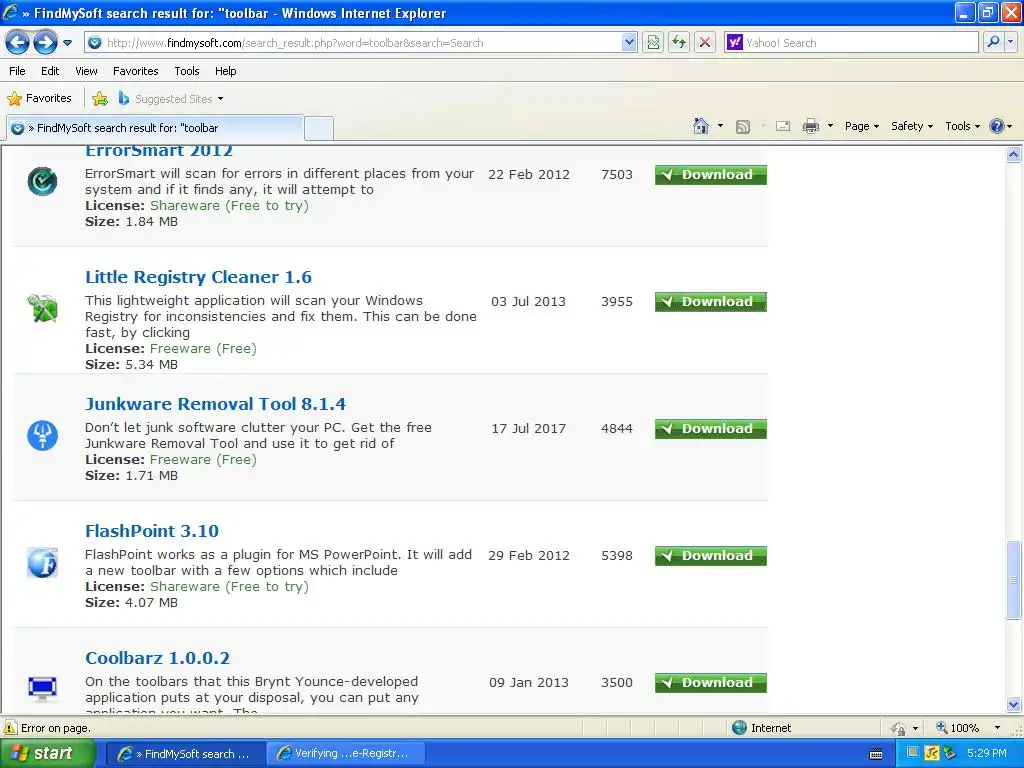Click the blue Help question mark icon

pyautogui.click(x=997, y=126)
